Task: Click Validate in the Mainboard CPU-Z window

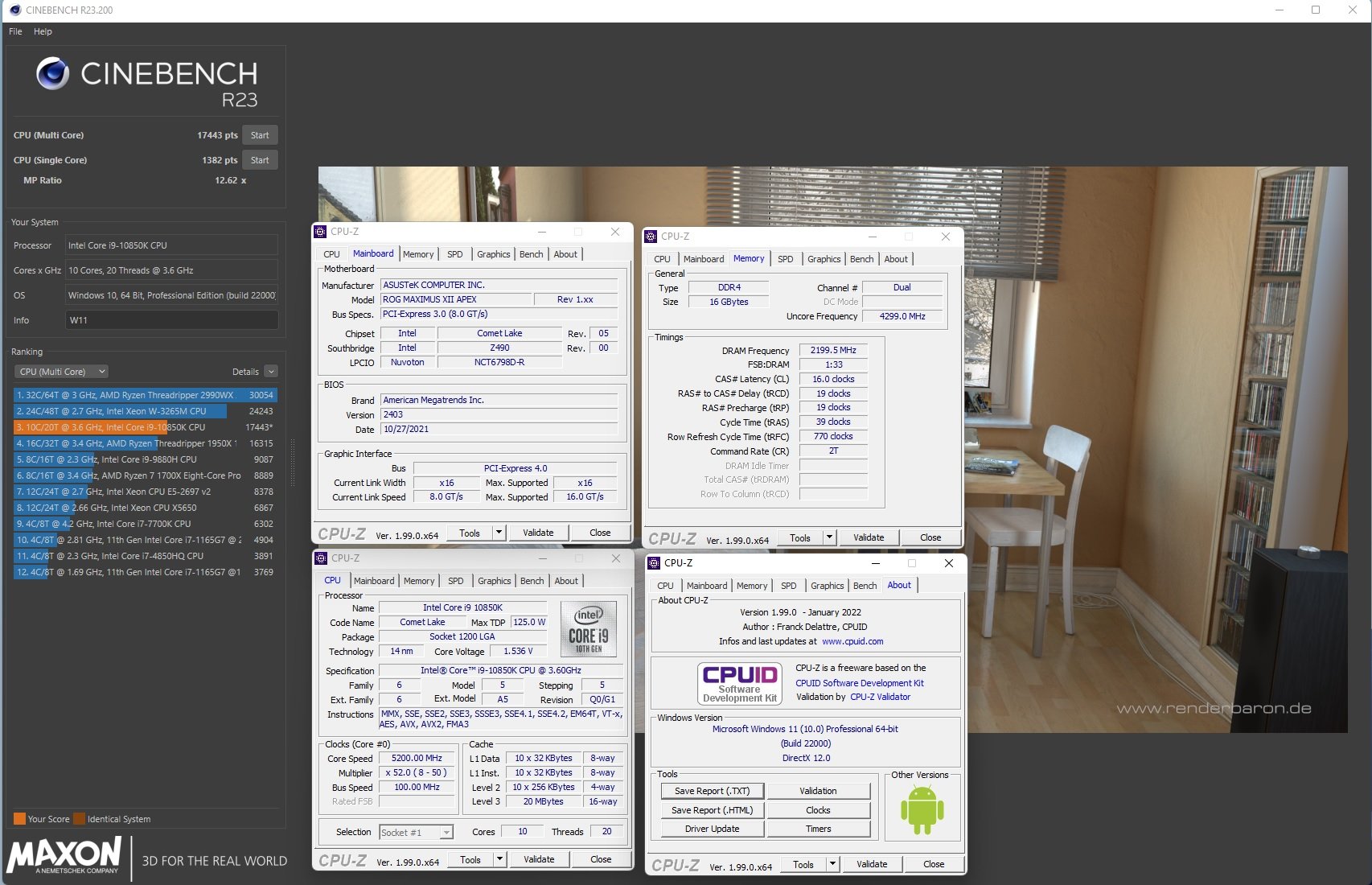Action: tap(538, 533)
